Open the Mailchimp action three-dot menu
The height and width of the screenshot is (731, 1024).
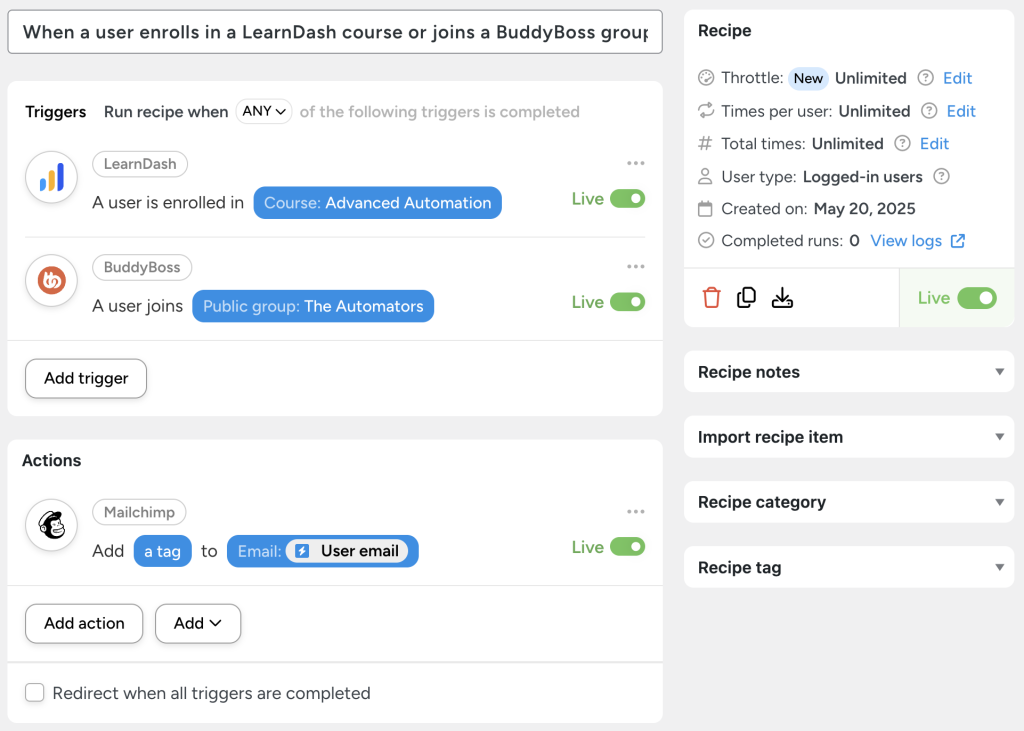point(635,511)
